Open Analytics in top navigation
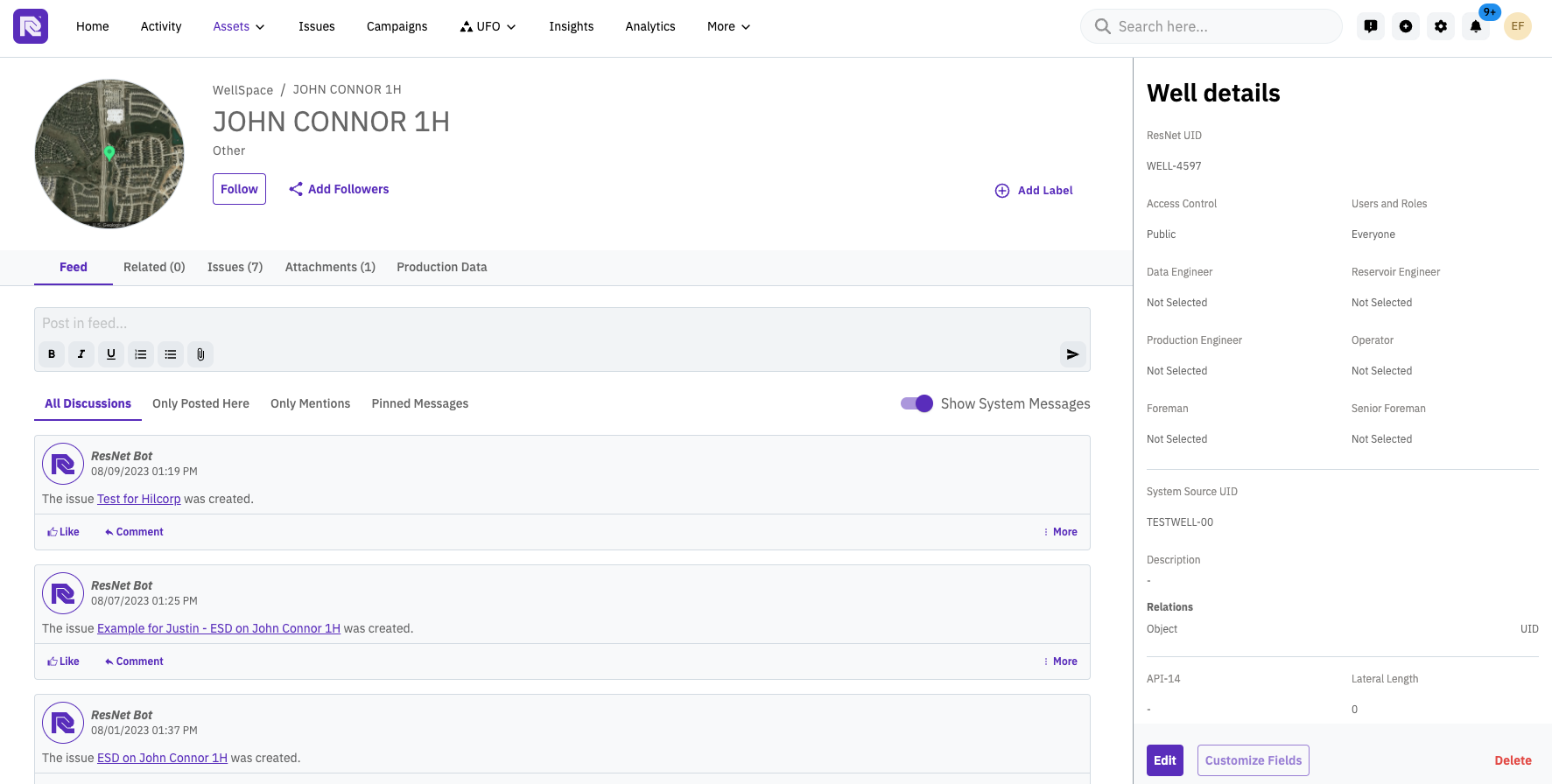Screen dimensions: 1552x784 [650, 26]
